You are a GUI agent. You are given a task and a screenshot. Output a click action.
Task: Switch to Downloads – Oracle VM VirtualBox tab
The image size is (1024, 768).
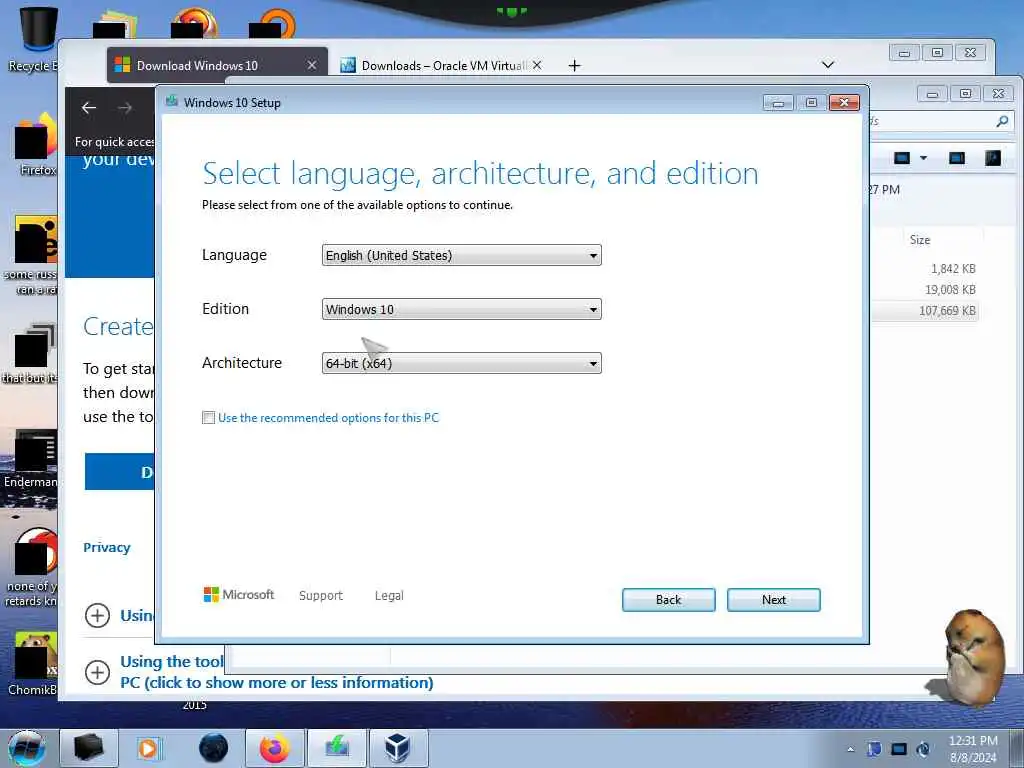pyautogui.click(x=444, y=65)
